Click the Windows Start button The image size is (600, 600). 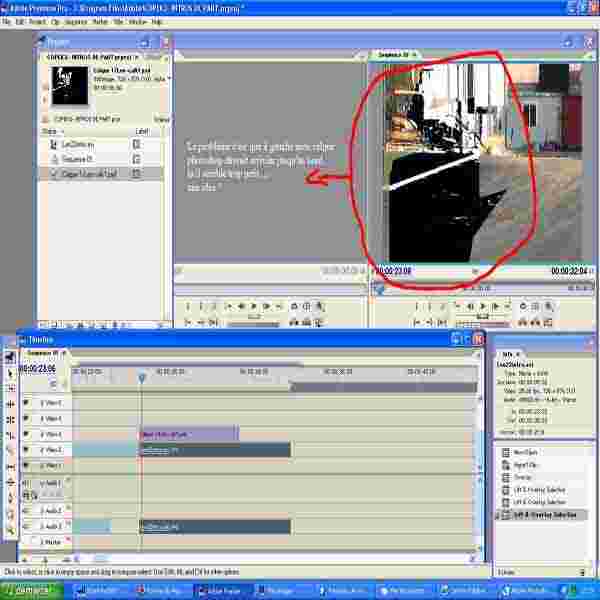point(32,590)
